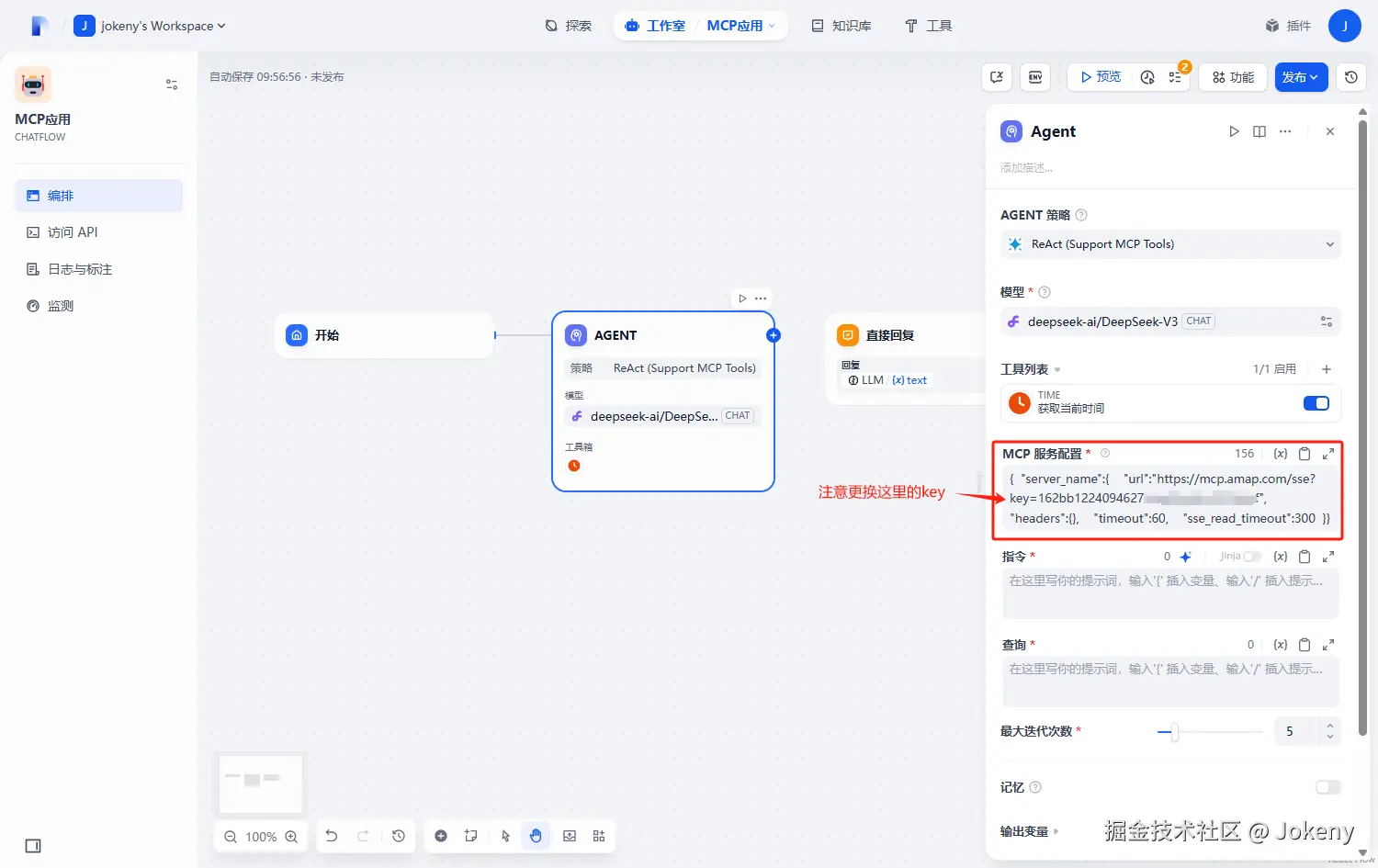Open the 知识库 tab
Viewport: 1378px width, 868px height.
coord(841,26)
